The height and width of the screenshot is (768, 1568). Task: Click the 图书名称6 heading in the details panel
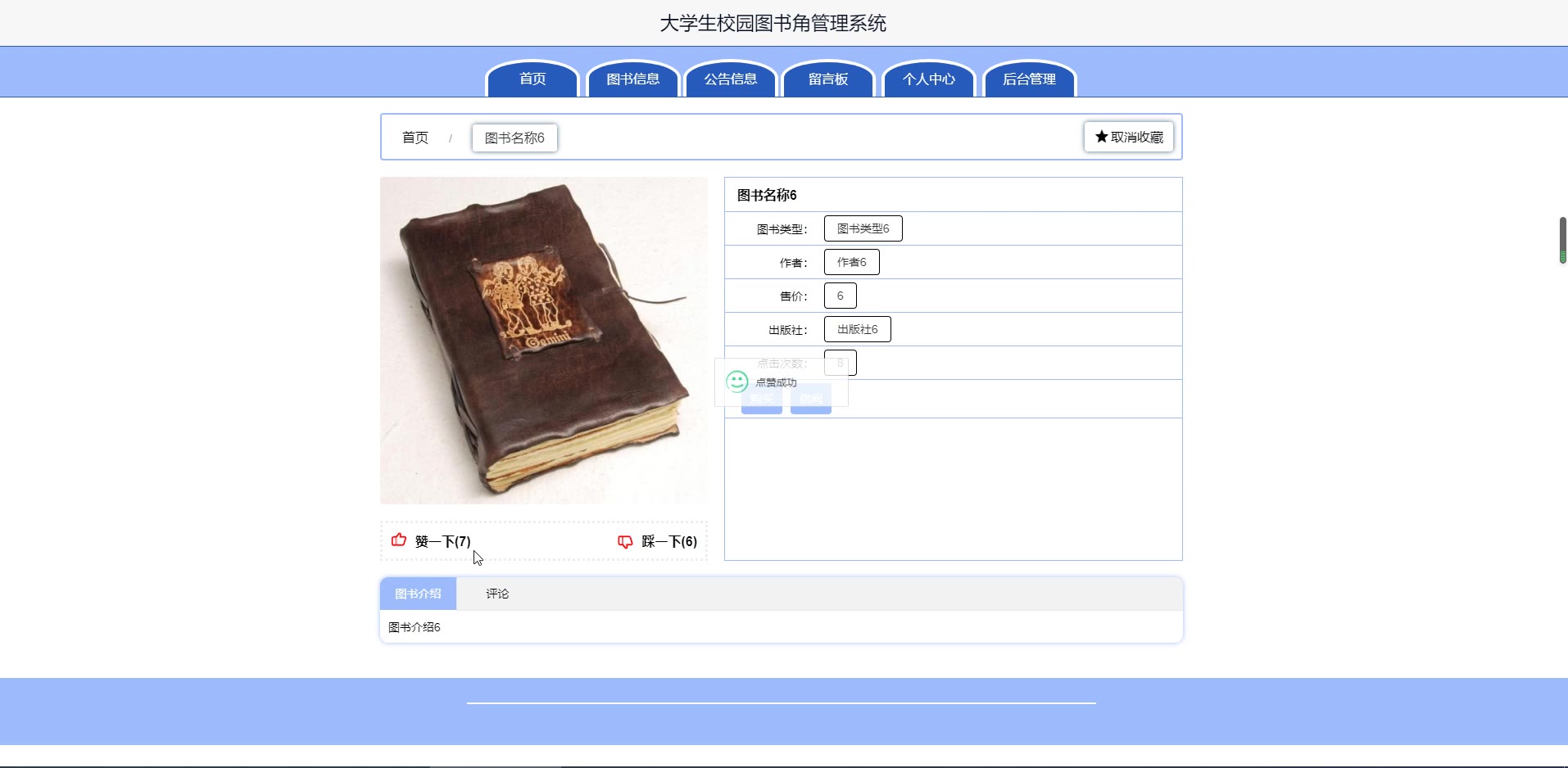point(767,195)
